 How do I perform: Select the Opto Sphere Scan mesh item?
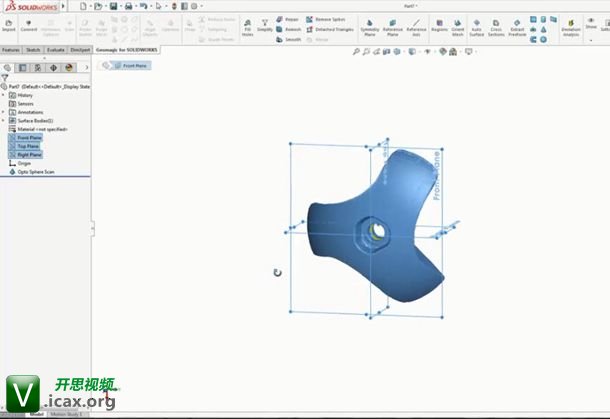[x=32, y=172]
